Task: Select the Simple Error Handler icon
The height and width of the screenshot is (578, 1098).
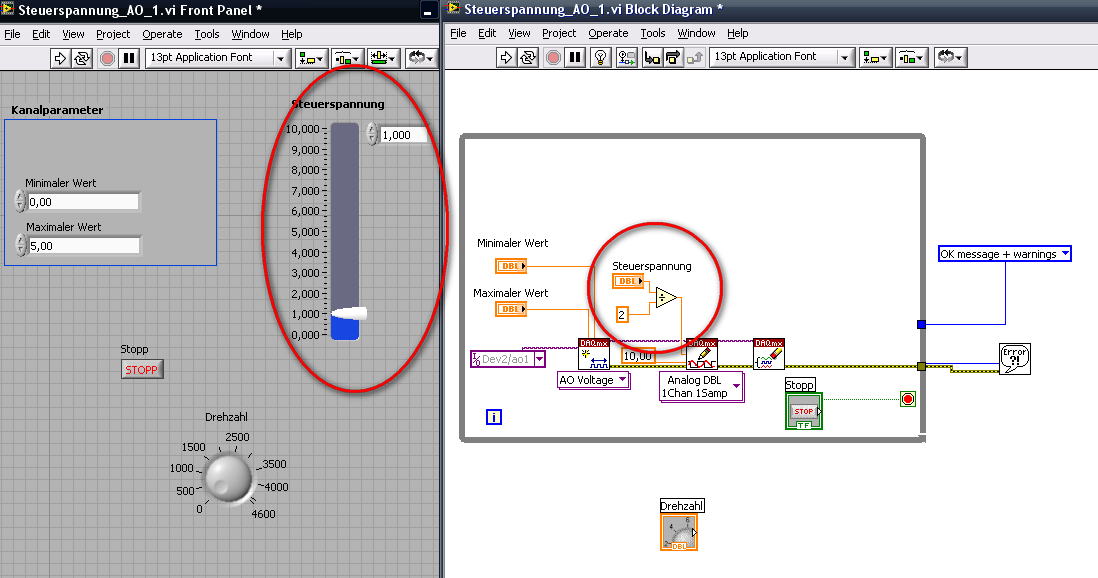Action: (x=1014, y=358)
